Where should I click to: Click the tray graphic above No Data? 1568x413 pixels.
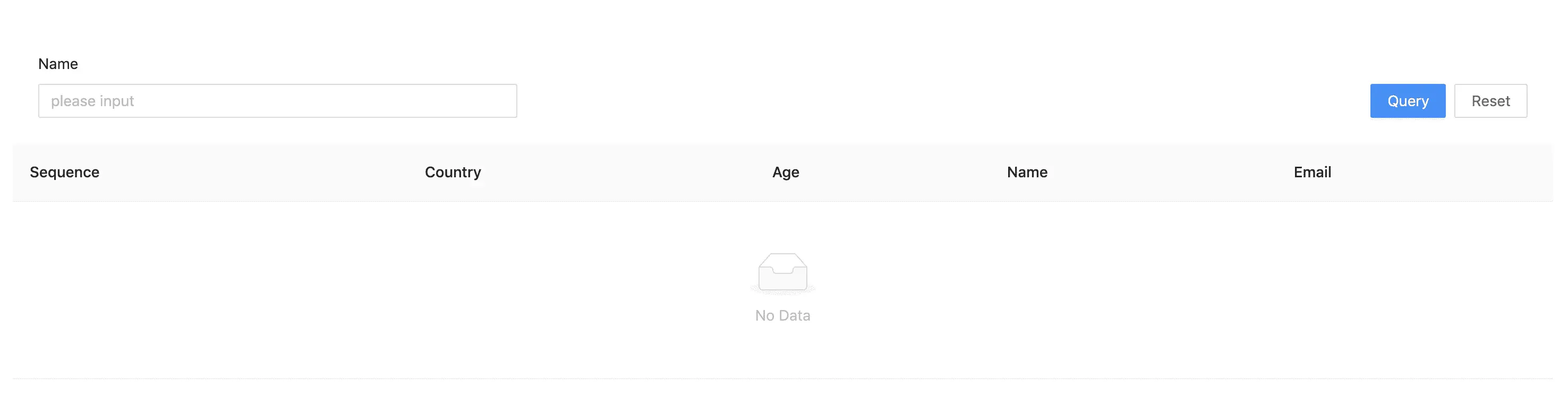(782, 273)
